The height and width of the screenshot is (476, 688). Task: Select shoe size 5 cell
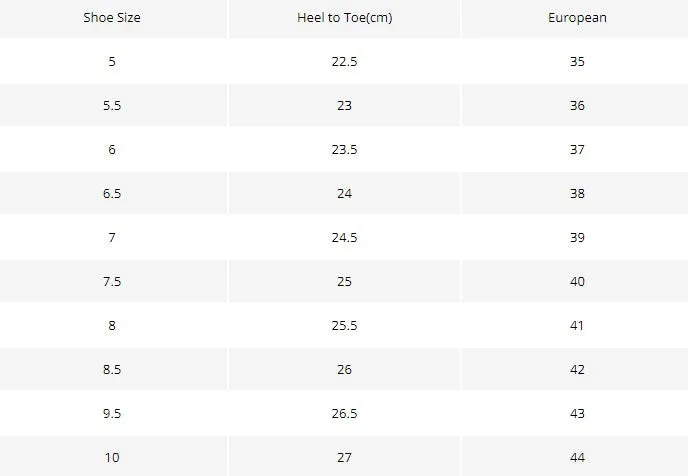pyautogui.click(x=112, y=61)
